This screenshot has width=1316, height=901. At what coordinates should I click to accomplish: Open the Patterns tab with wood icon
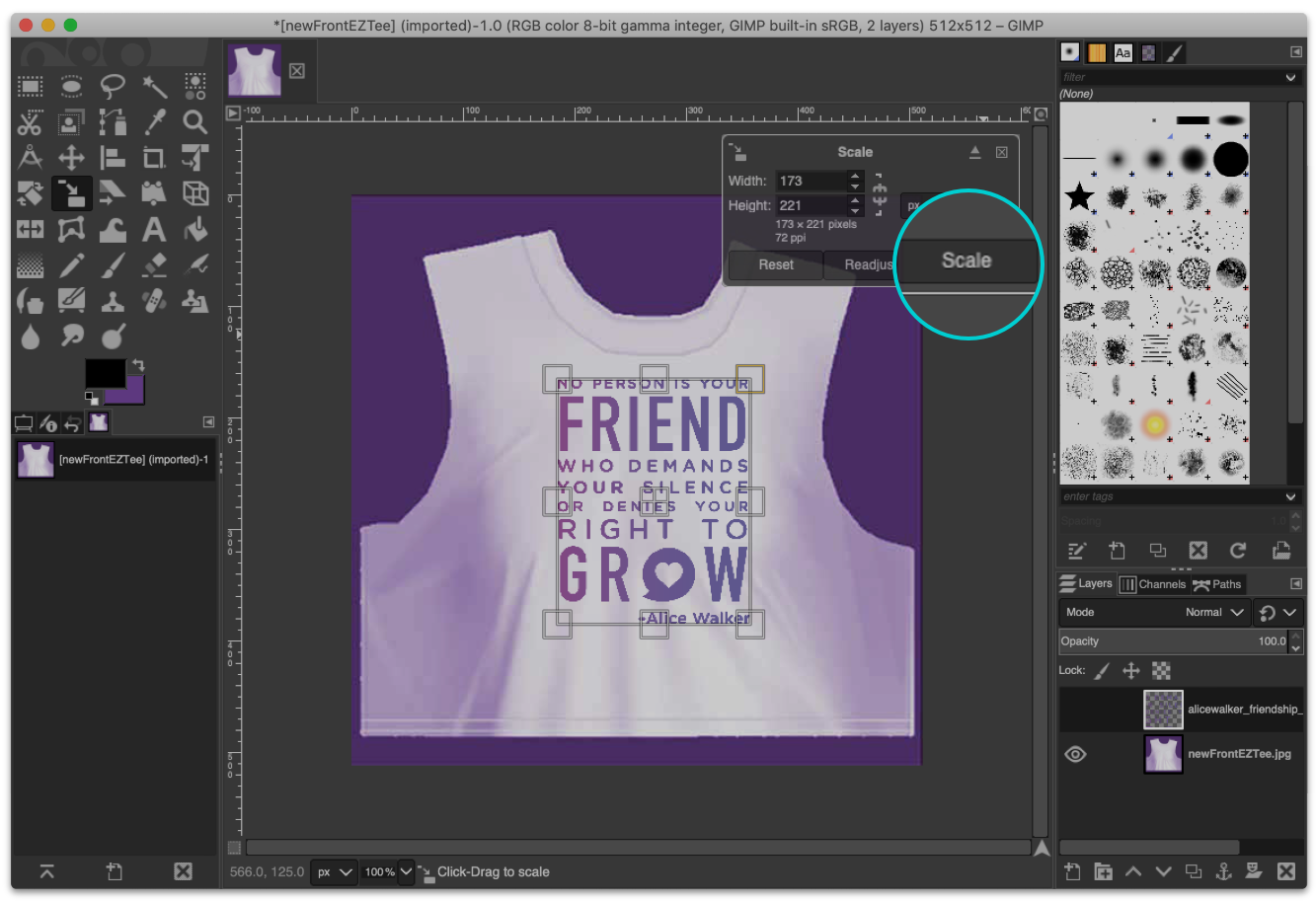[x=1097, y=53]
